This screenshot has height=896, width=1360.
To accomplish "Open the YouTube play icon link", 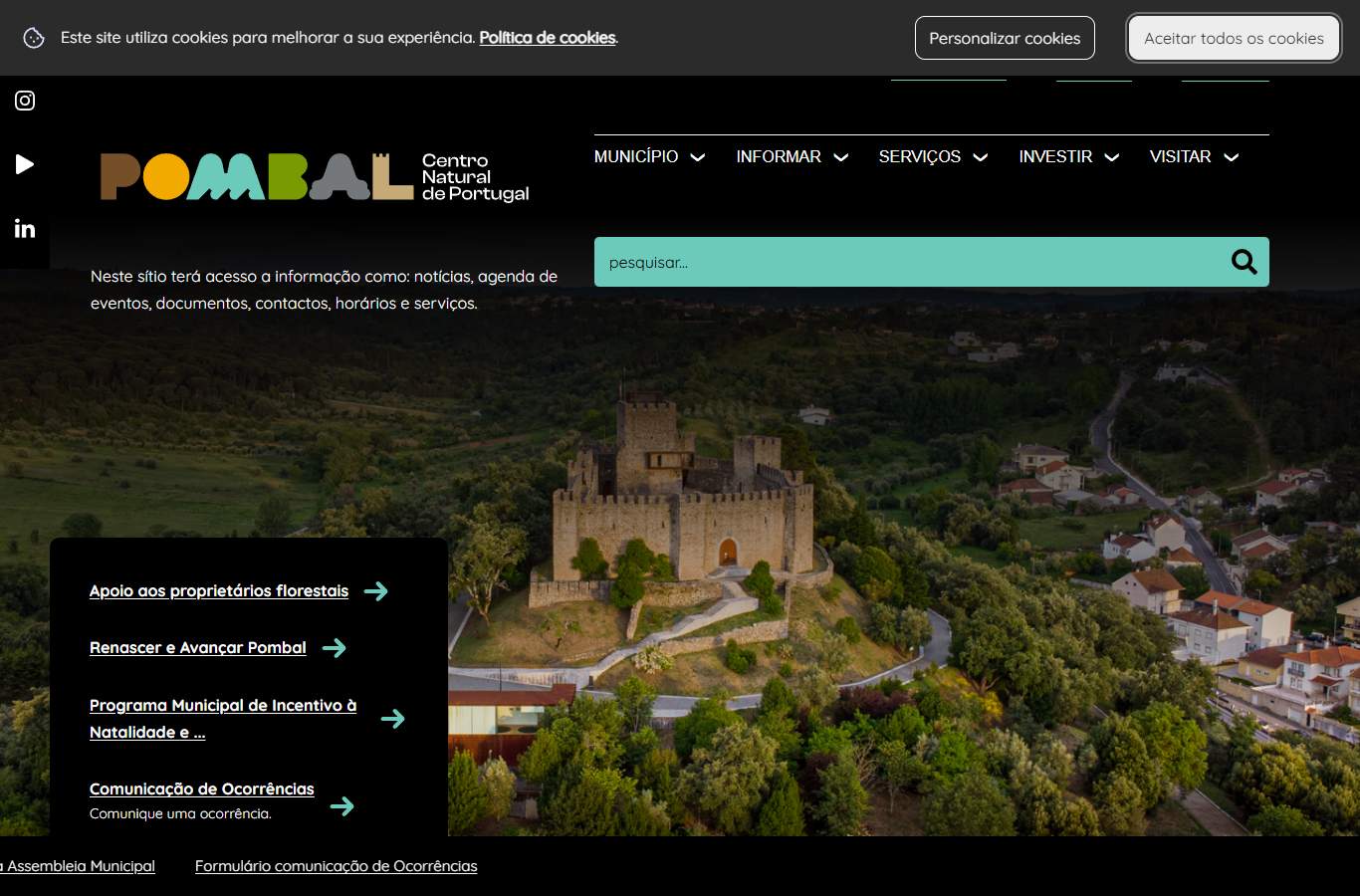I will pyautogui.click(x=25, y=164).
